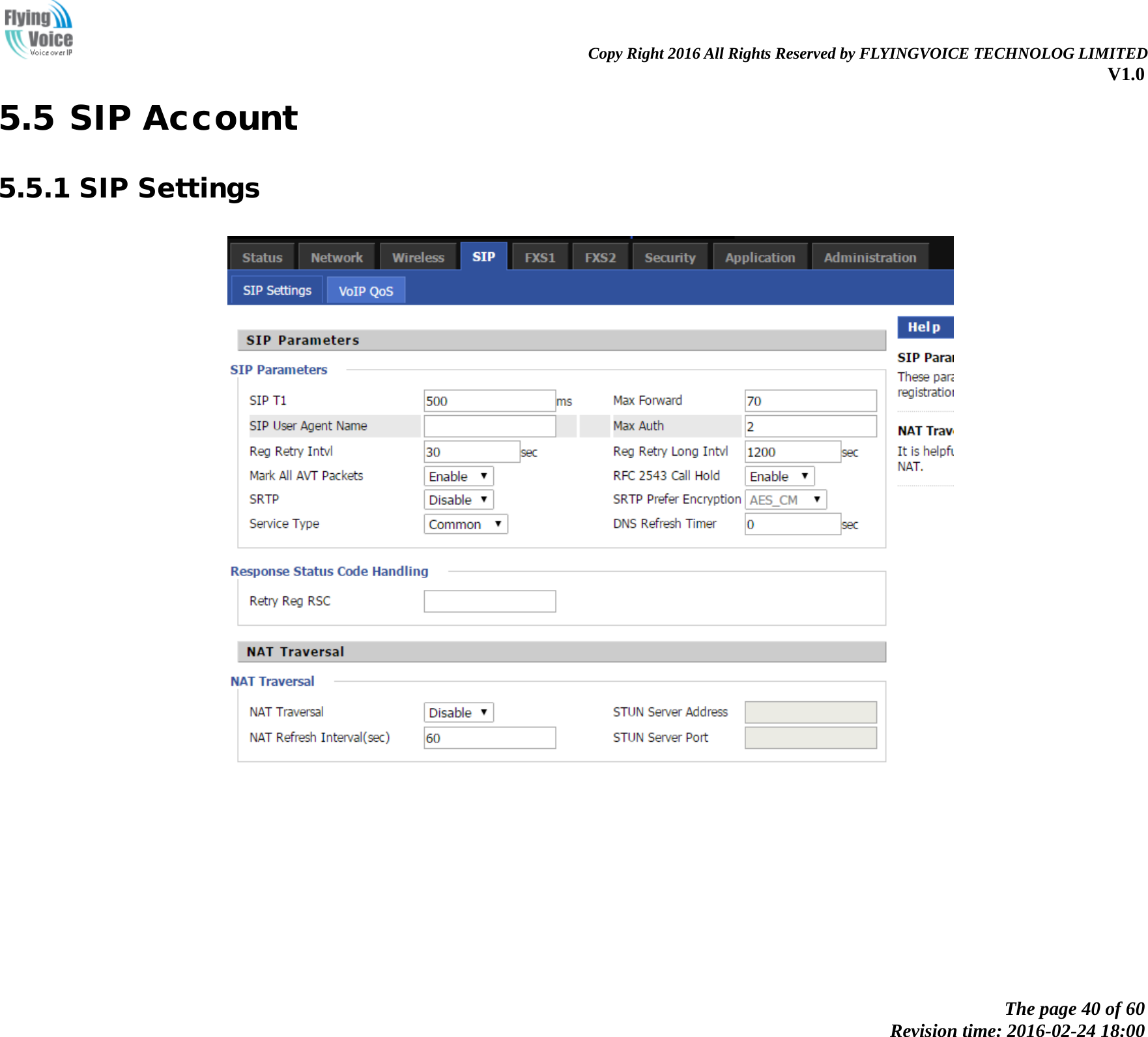Open the Administration tab

[x=869, y=257]
